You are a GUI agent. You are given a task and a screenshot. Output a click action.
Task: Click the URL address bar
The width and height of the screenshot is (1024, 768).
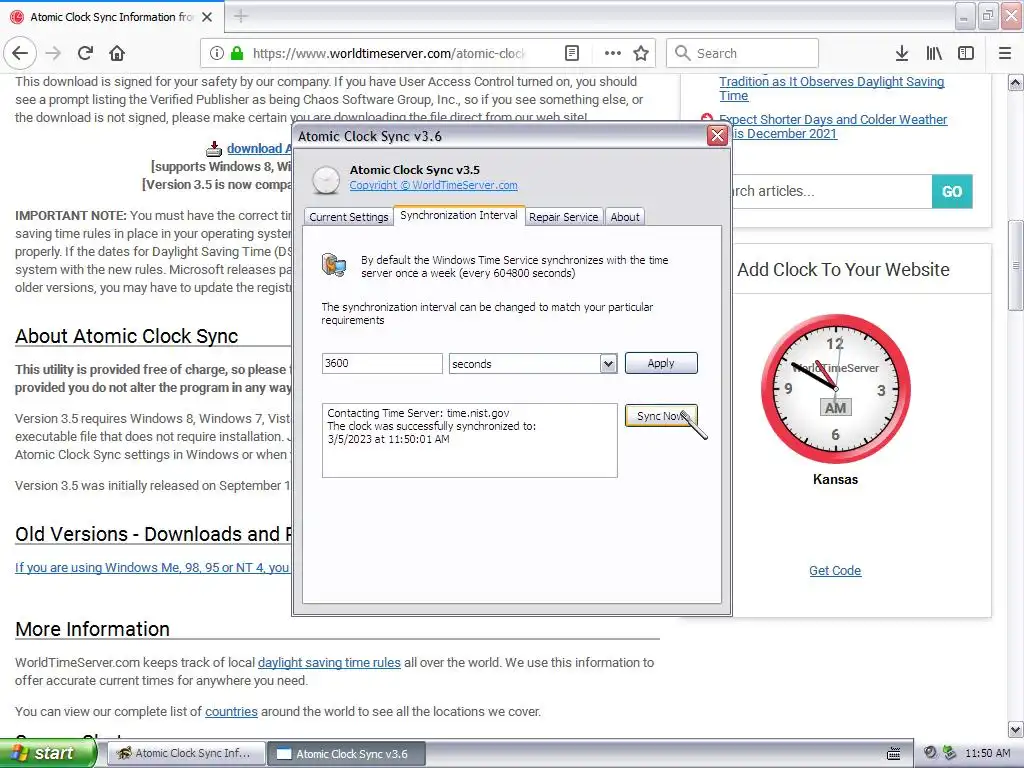pos(389,53)
